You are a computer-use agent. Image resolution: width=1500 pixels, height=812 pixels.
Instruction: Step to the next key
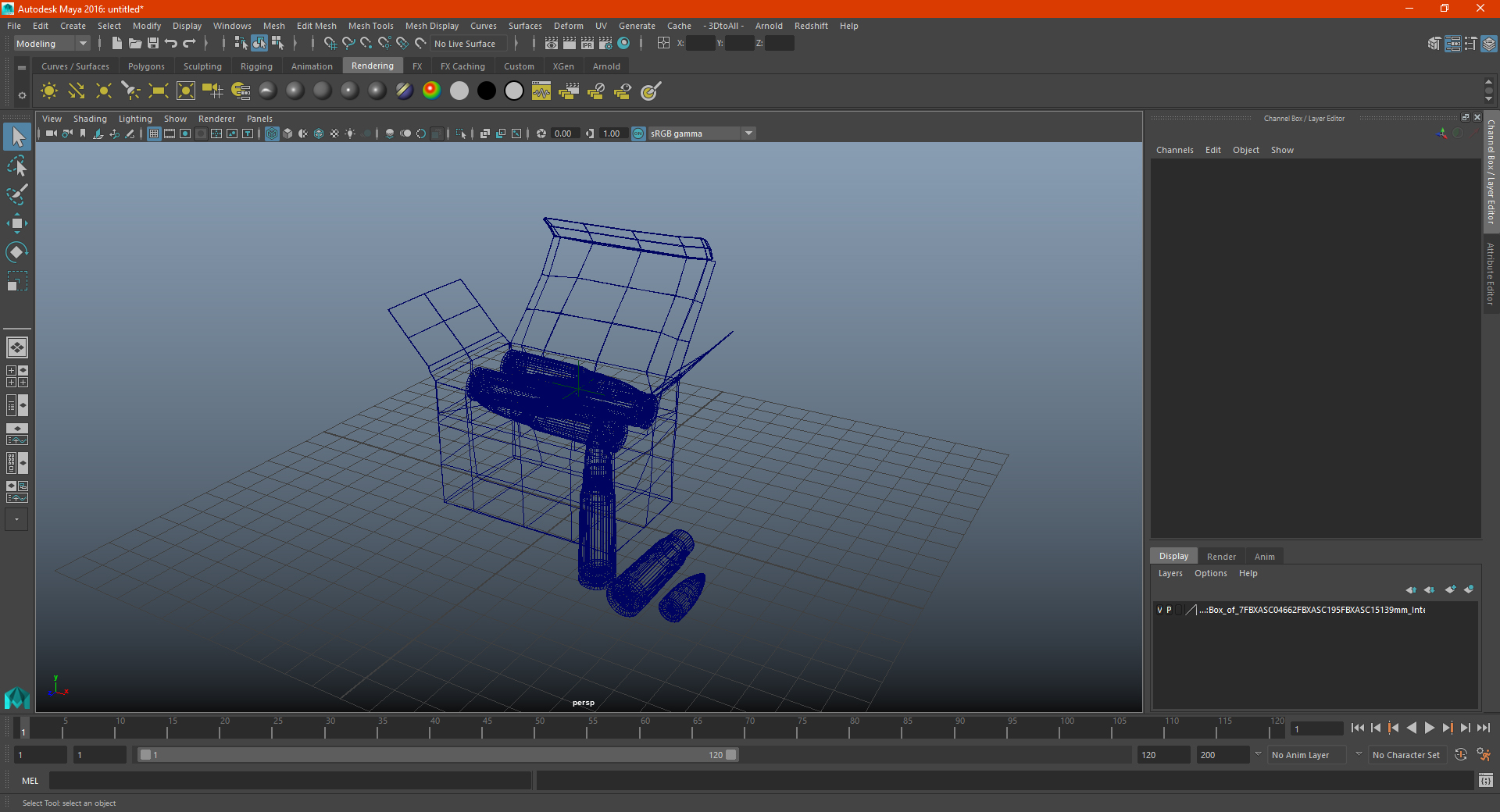coord(1448,728)
